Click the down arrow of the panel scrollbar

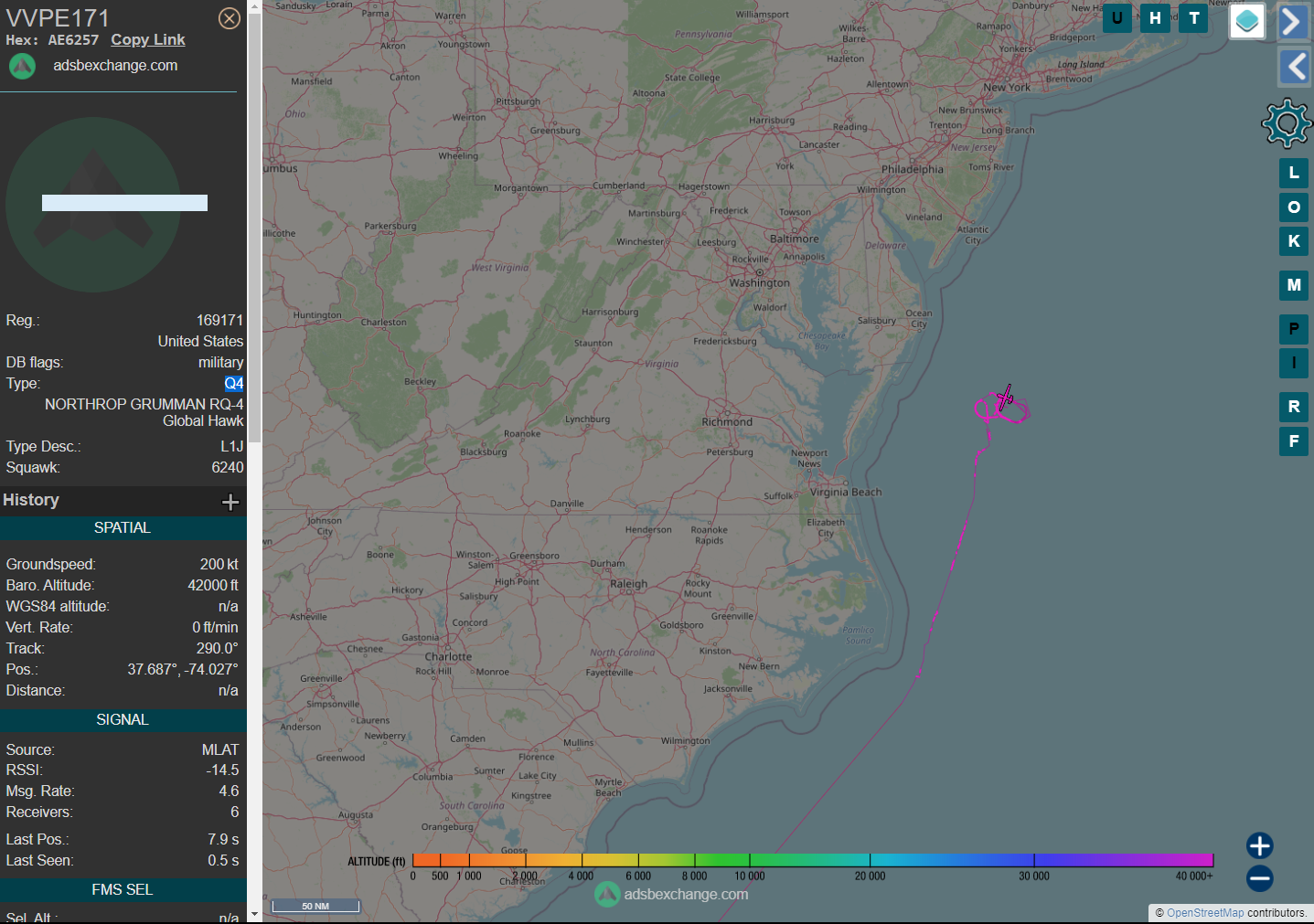tap(254, 914)
